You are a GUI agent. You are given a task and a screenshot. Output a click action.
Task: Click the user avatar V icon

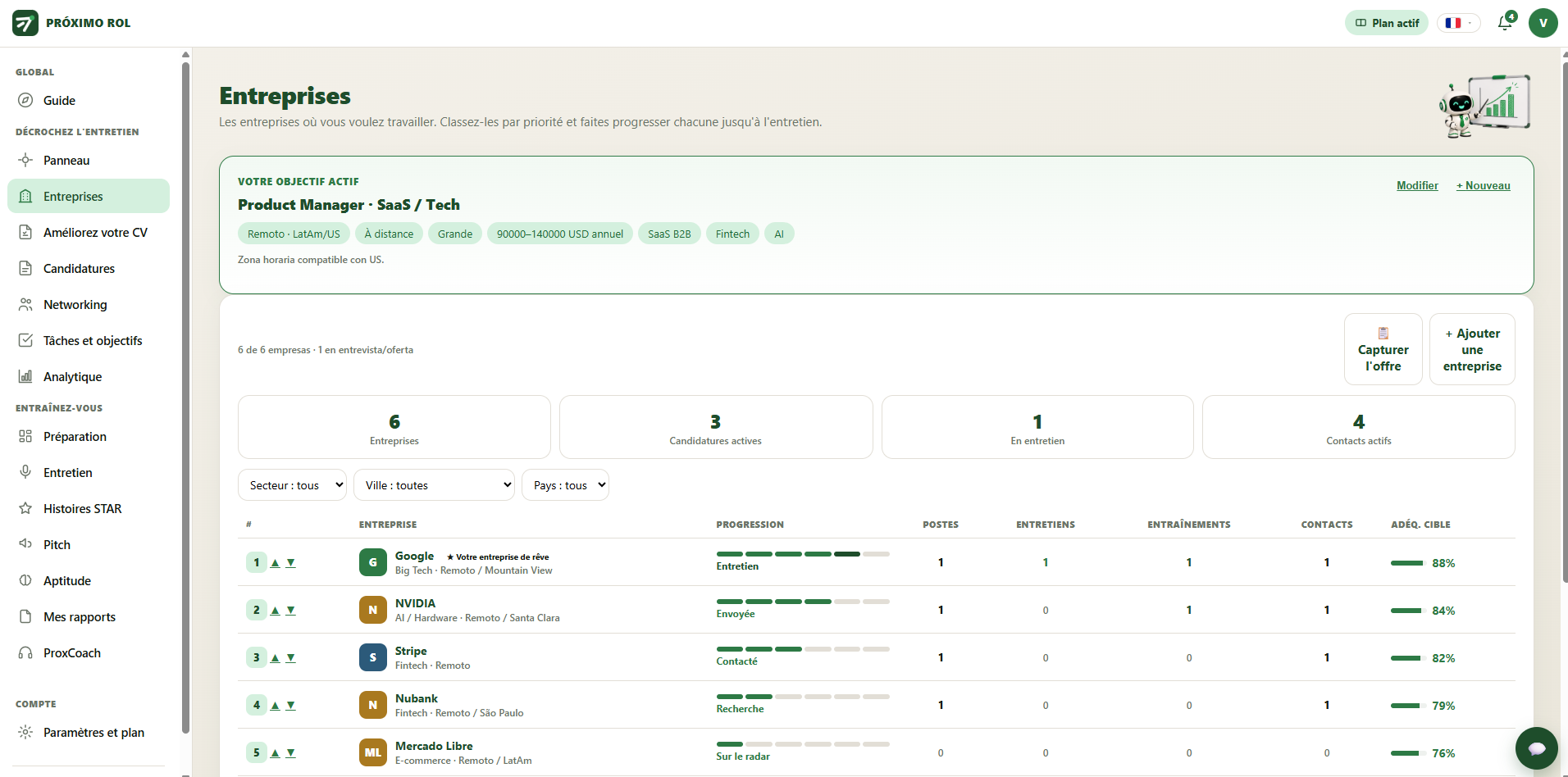[x=1543, y=23]
